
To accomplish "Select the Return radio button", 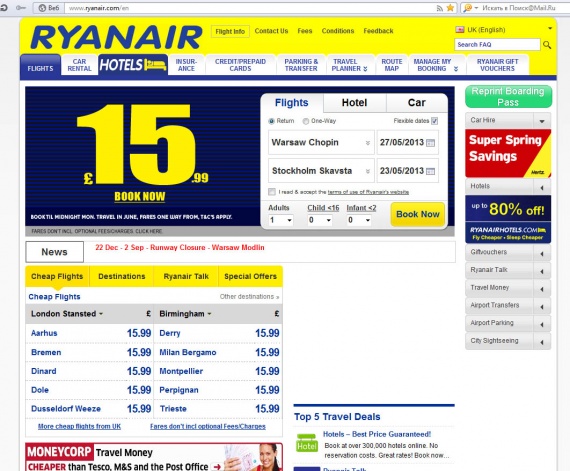I will pyautogui.click(x=271, y=121).
